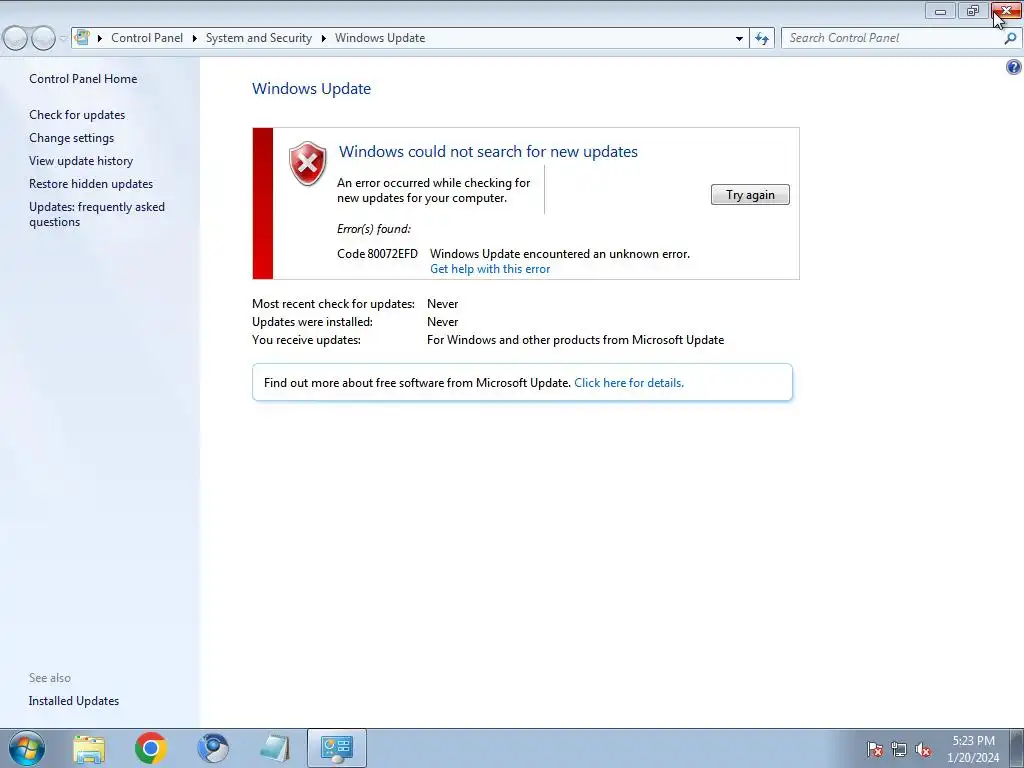This screenshot has width=1024, height=768.
Task: Open View update history link
Action: 81,161
